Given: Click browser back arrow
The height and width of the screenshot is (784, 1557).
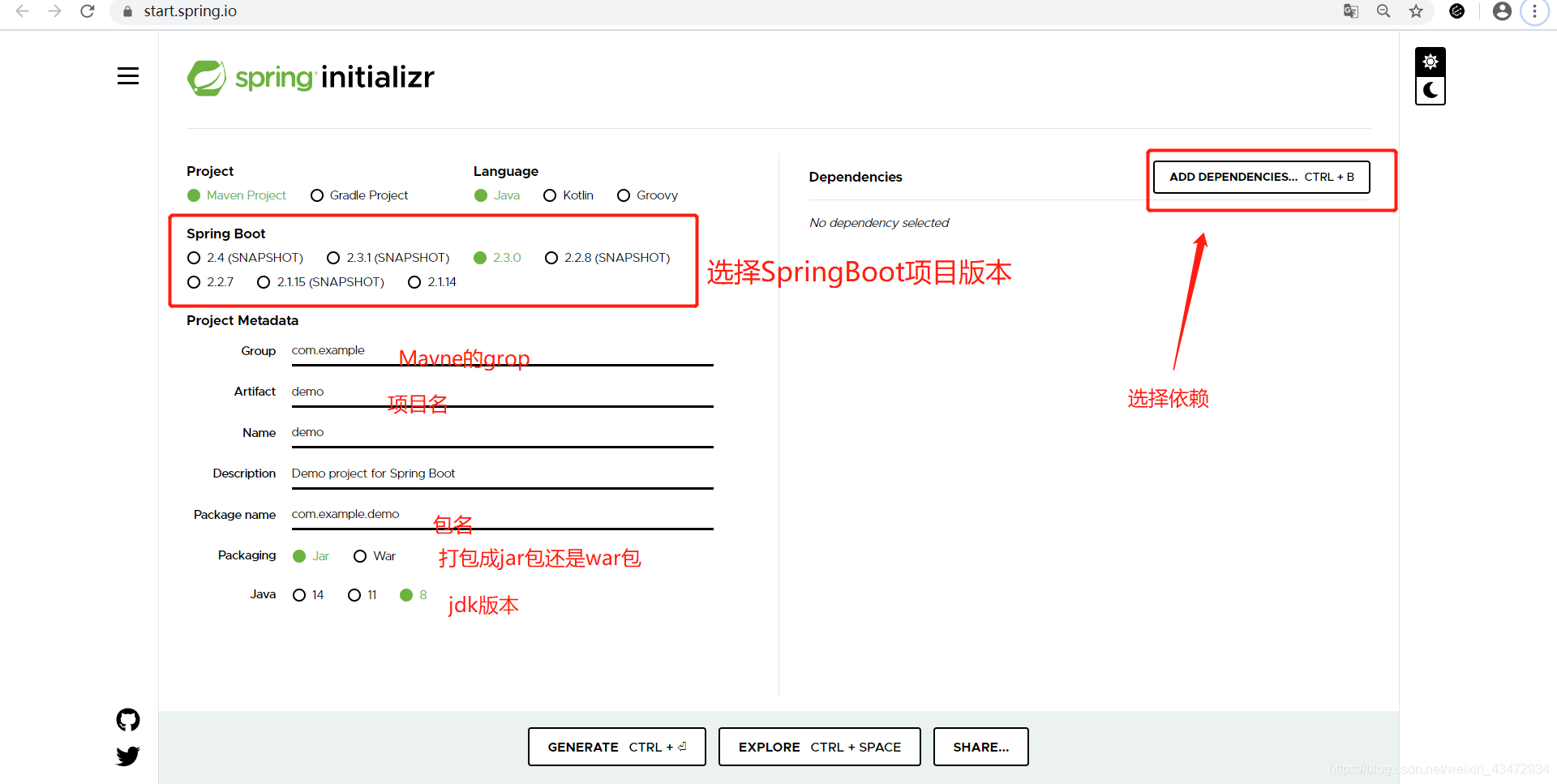Looking at the screenshot, I should pyautogui.click(x=22, y=11).
